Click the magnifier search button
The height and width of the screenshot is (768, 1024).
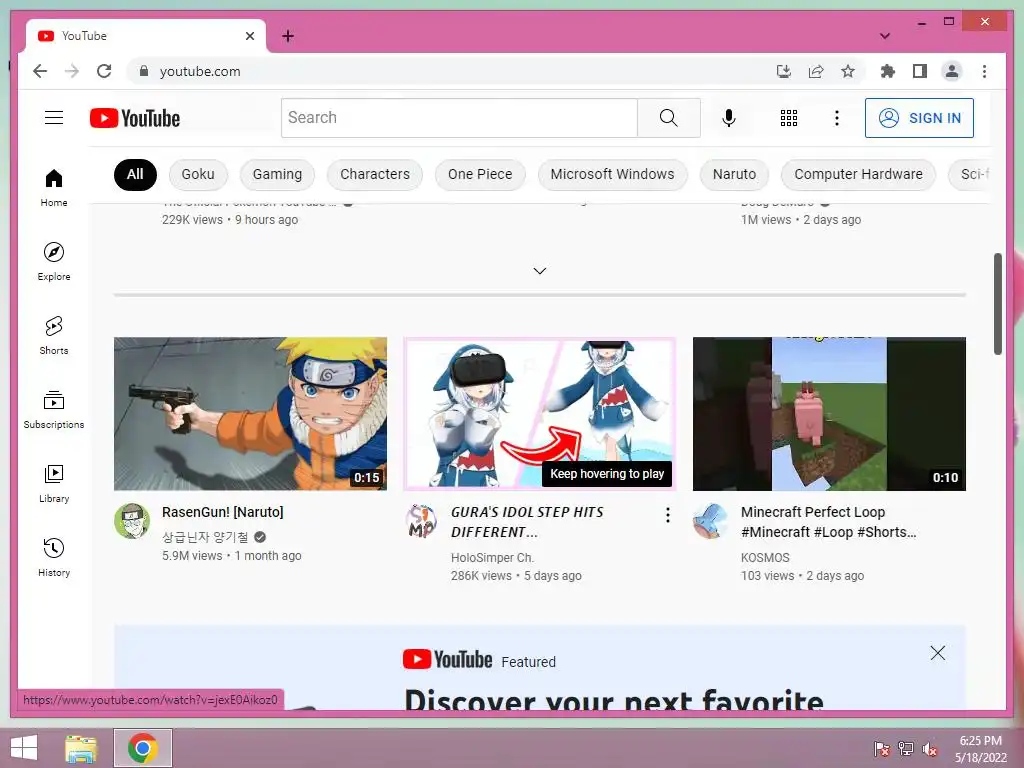[669, 118]
